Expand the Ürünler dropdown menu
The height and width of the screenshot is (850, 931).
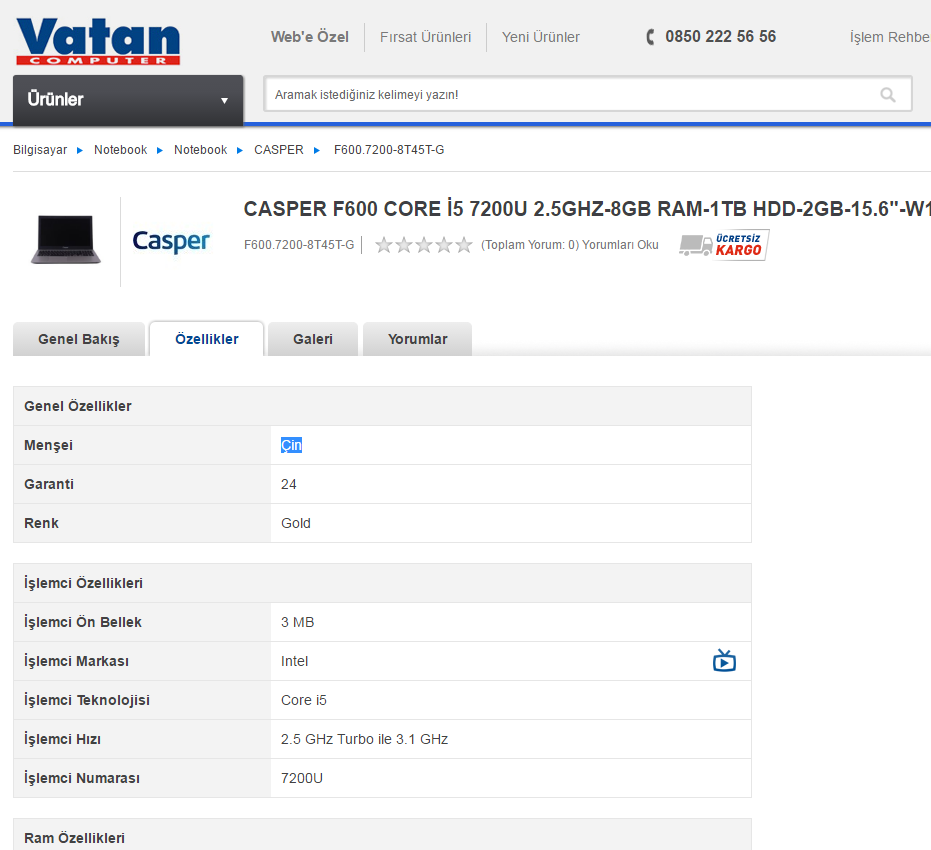[128, 99]
